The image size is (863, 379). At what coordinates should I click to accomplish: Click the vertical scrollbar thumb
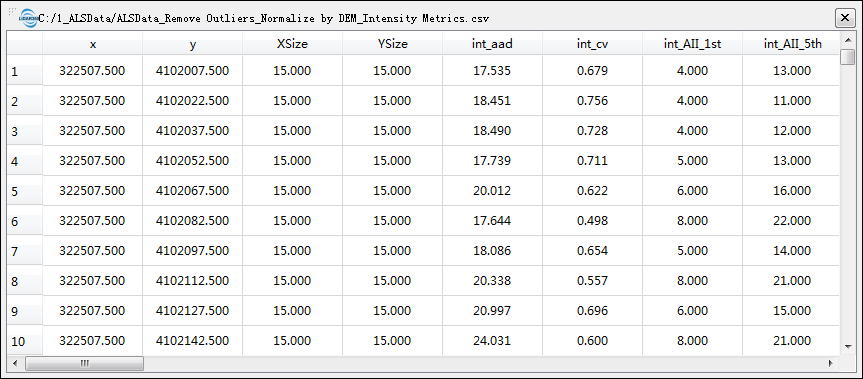[848, 57]
